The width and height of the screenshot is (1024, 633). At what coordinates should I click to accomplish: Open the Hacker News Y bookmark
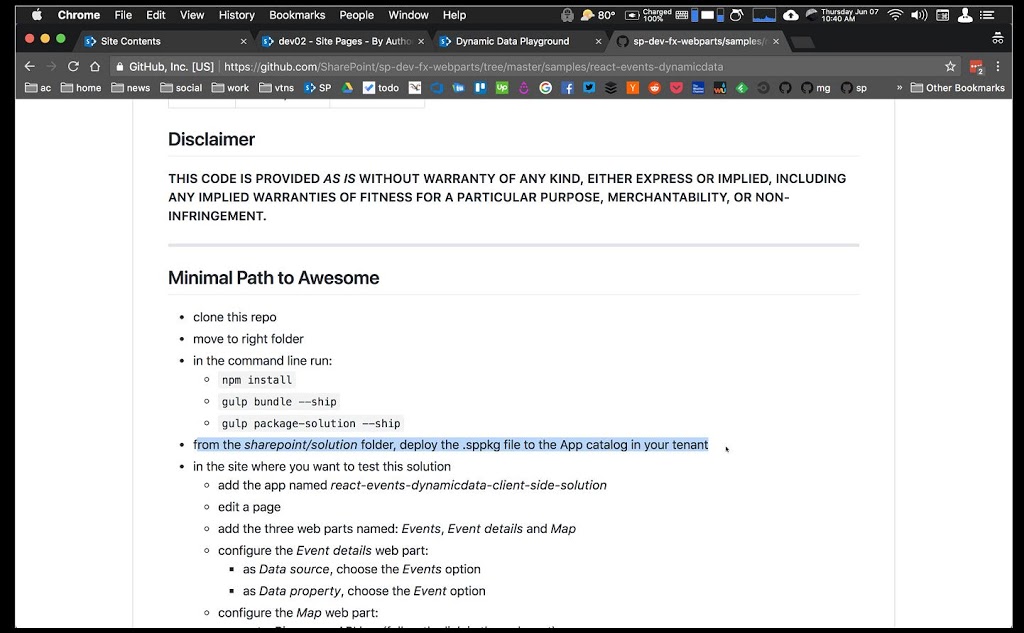[632, 88]
